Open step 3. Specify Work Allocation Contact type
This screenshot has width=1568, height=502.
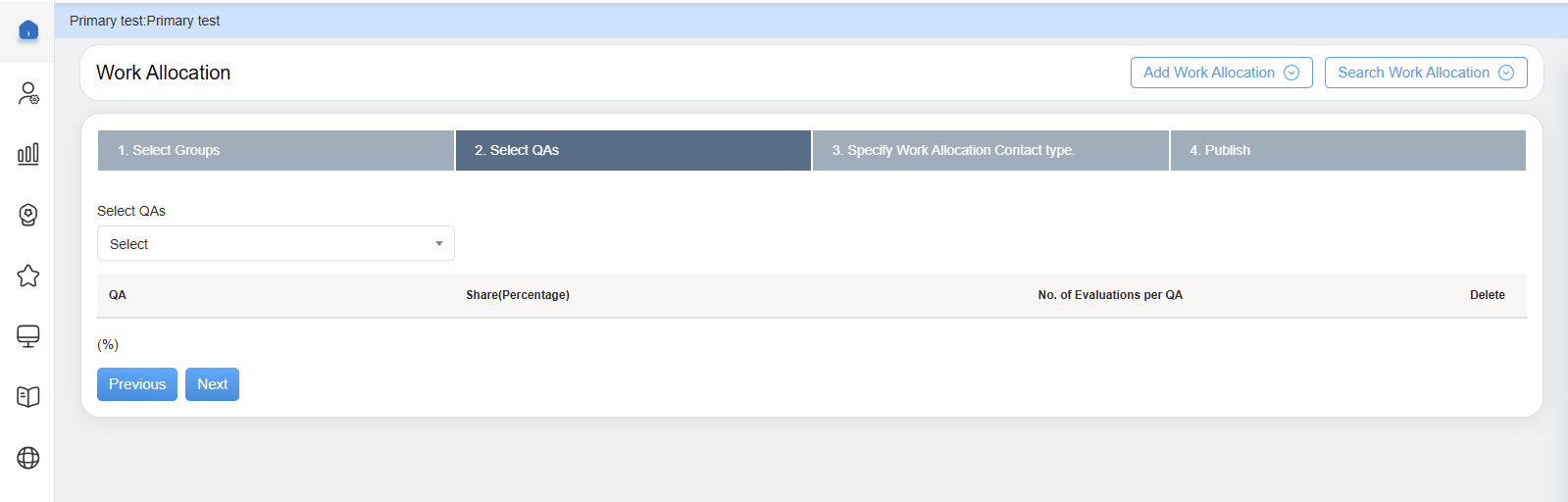[990, 150]
